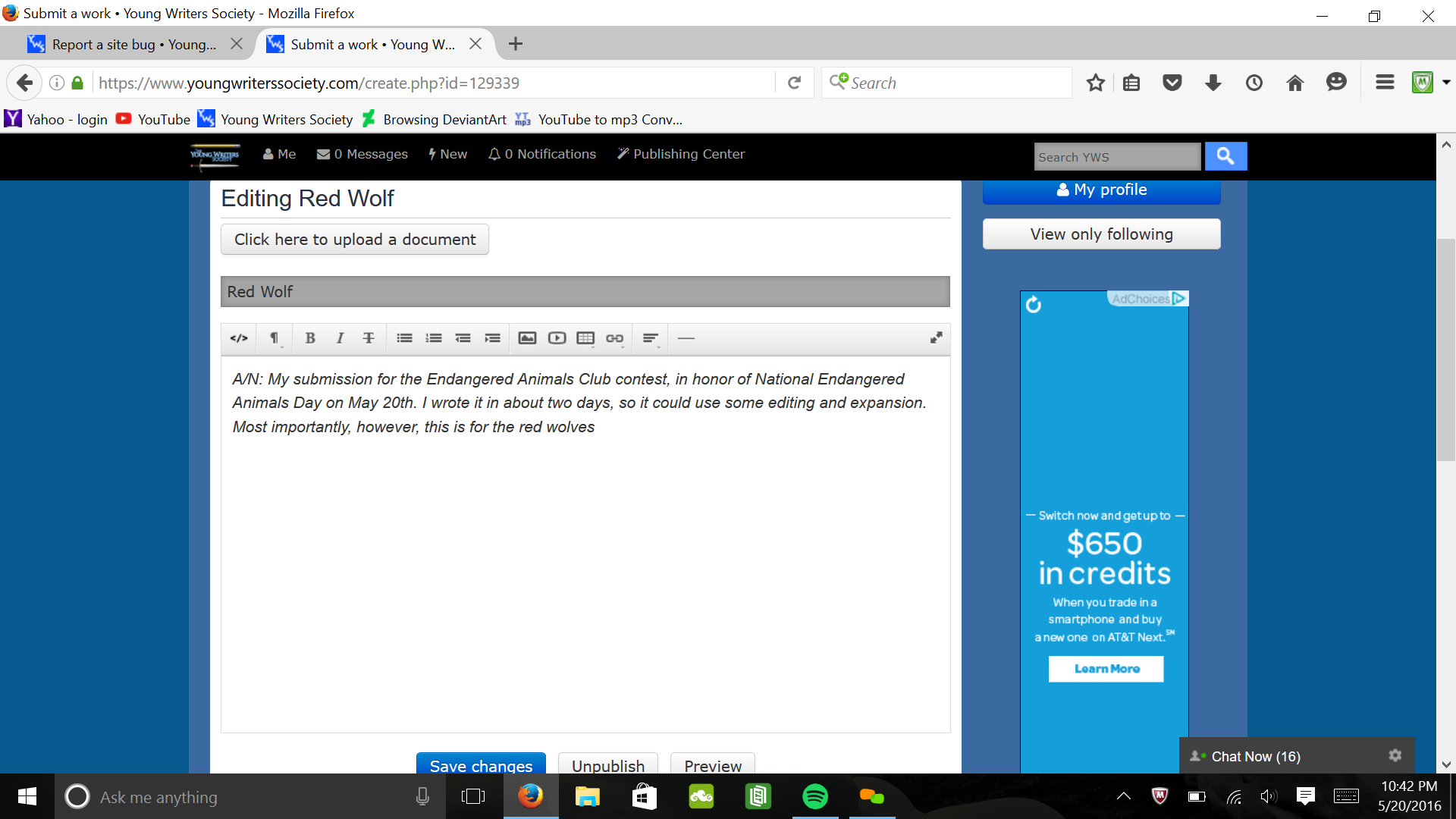Viewport: 1456px width, 819px height.
Task: Close the Report a site bug tab
Action: tap(237, 44)
